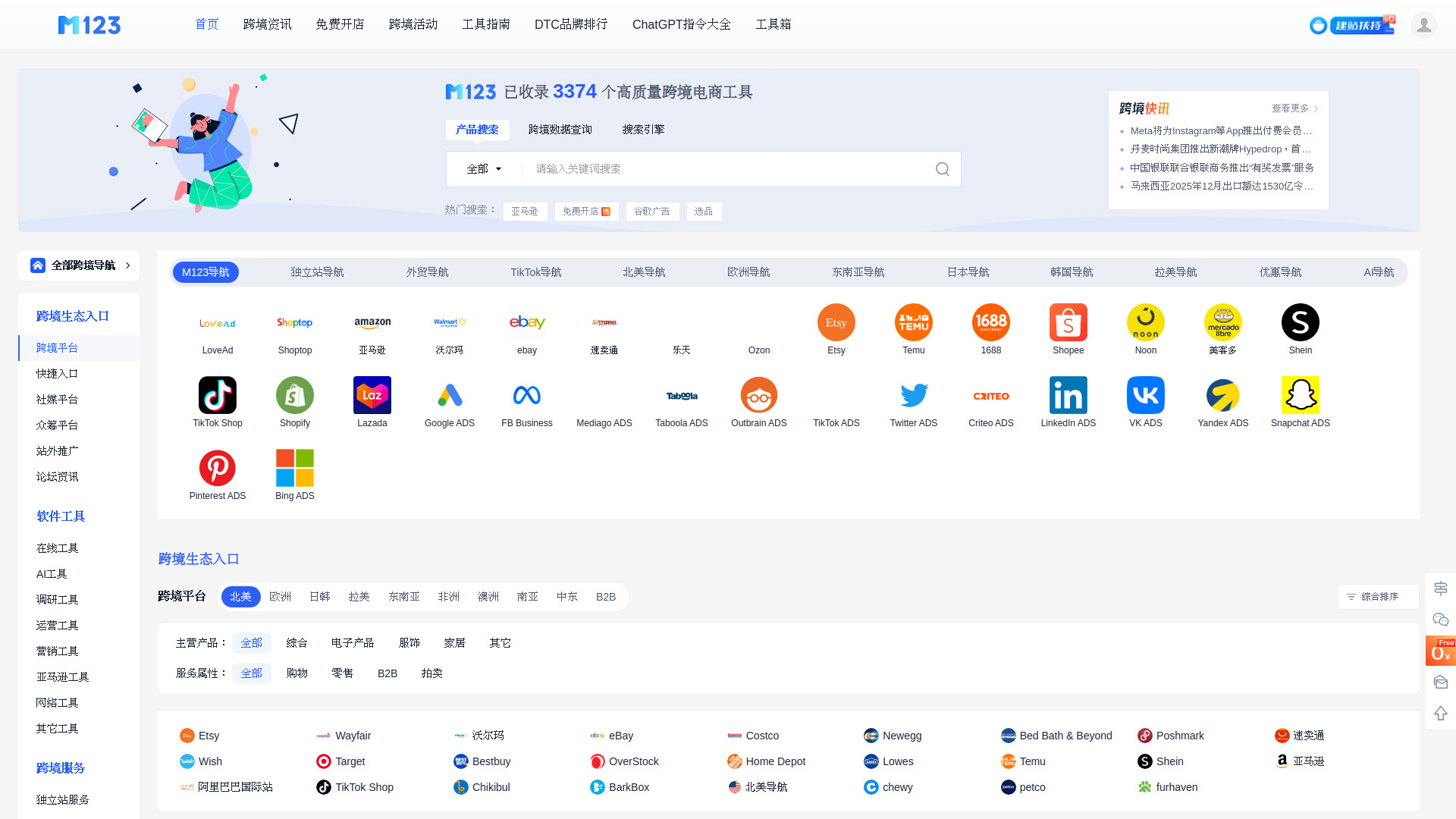Click the LinkedIn ADS icon
This screenshot has width=1456, height=819.
[1068, 395]
